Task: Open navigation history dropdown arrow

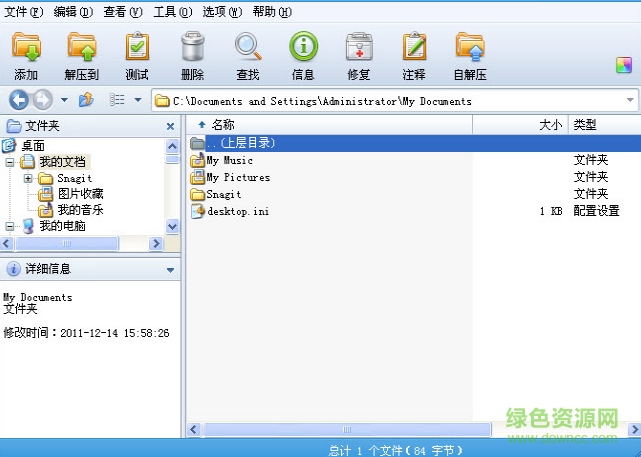Action: tap(64, 100)
